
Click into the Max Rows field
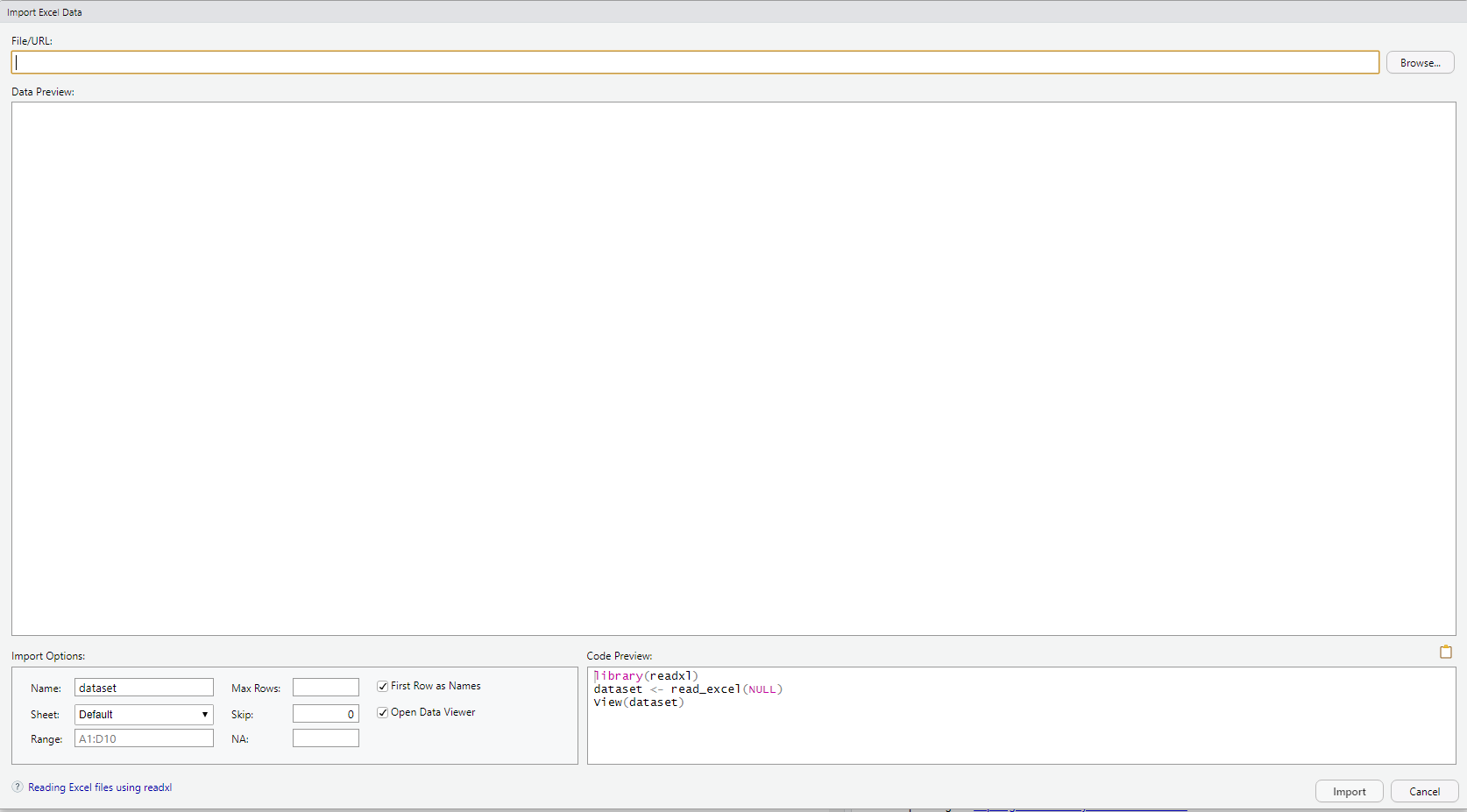click(325, 688)
